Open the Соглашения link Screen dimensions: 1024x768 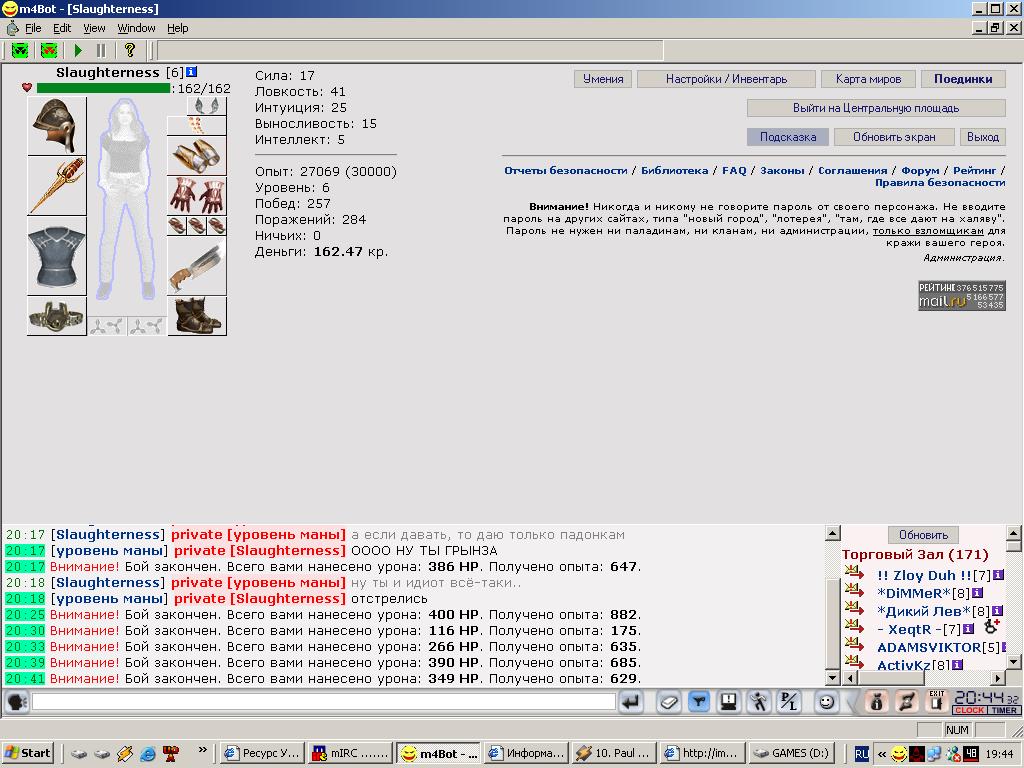click(852, 170)
